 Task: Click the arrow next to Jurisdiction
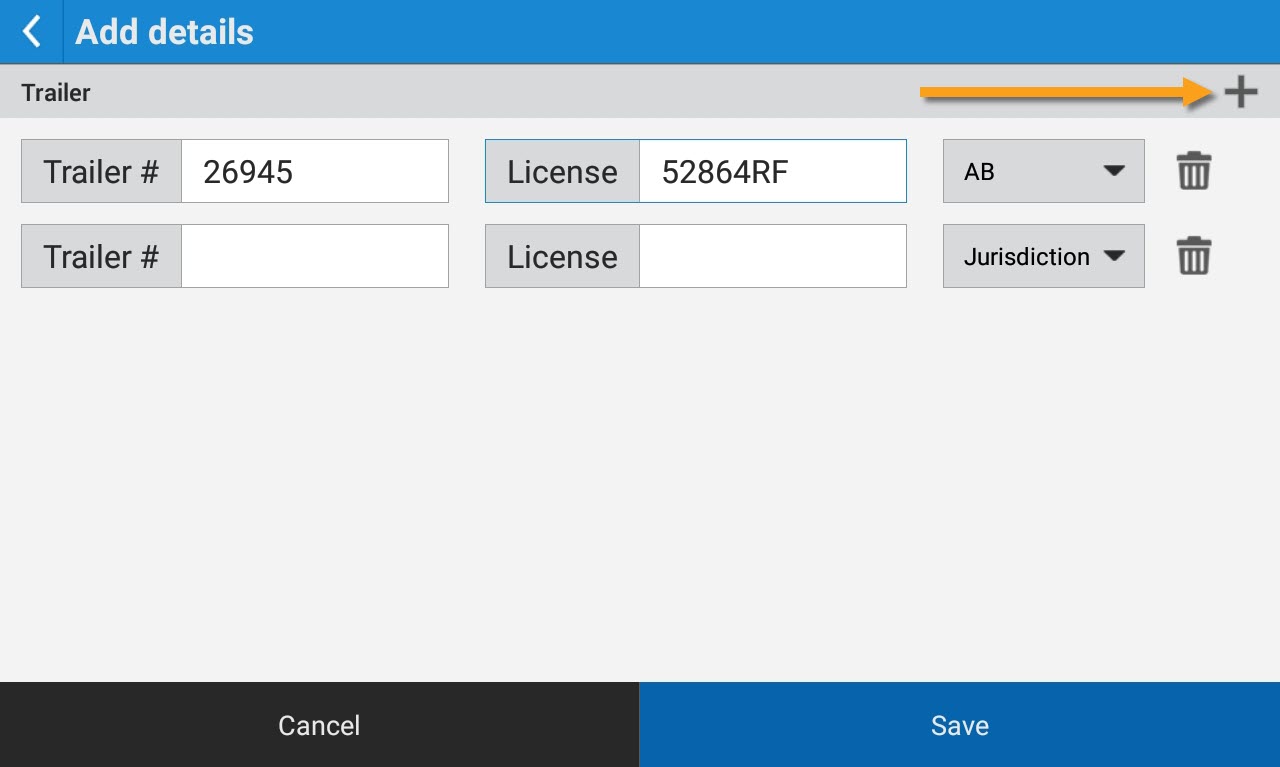(1114, 256)
